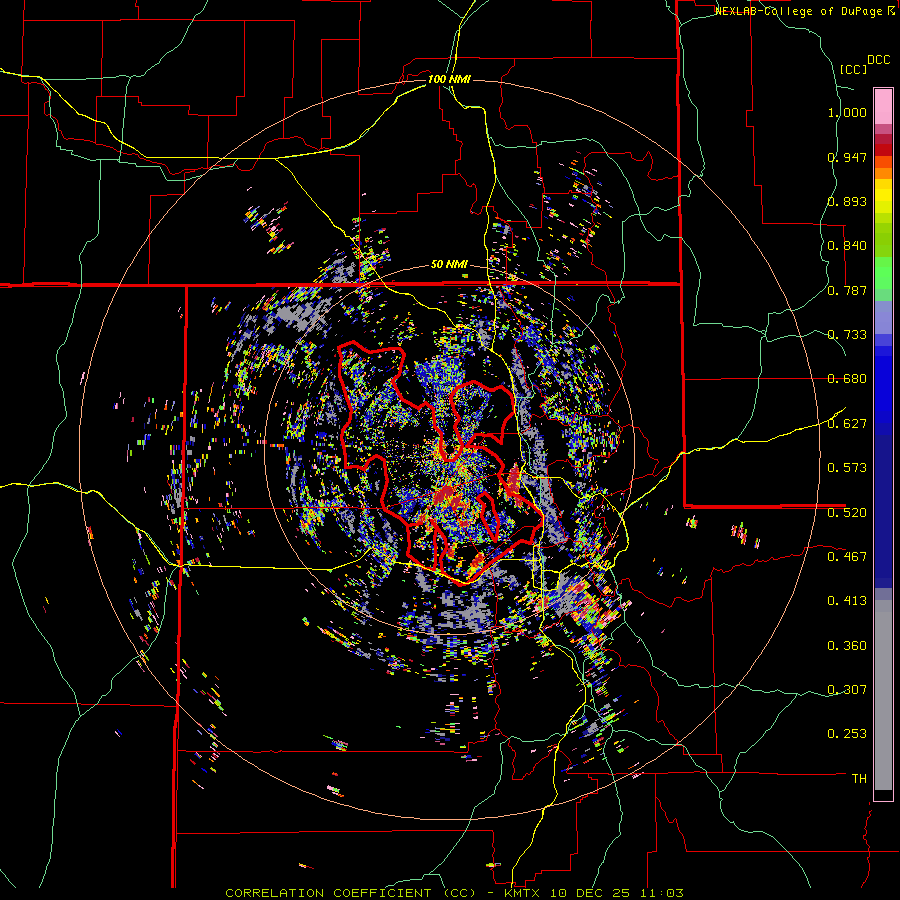Click the pink segment of the color bar
This screenshot has width=900, height=900.
point(883,107)
